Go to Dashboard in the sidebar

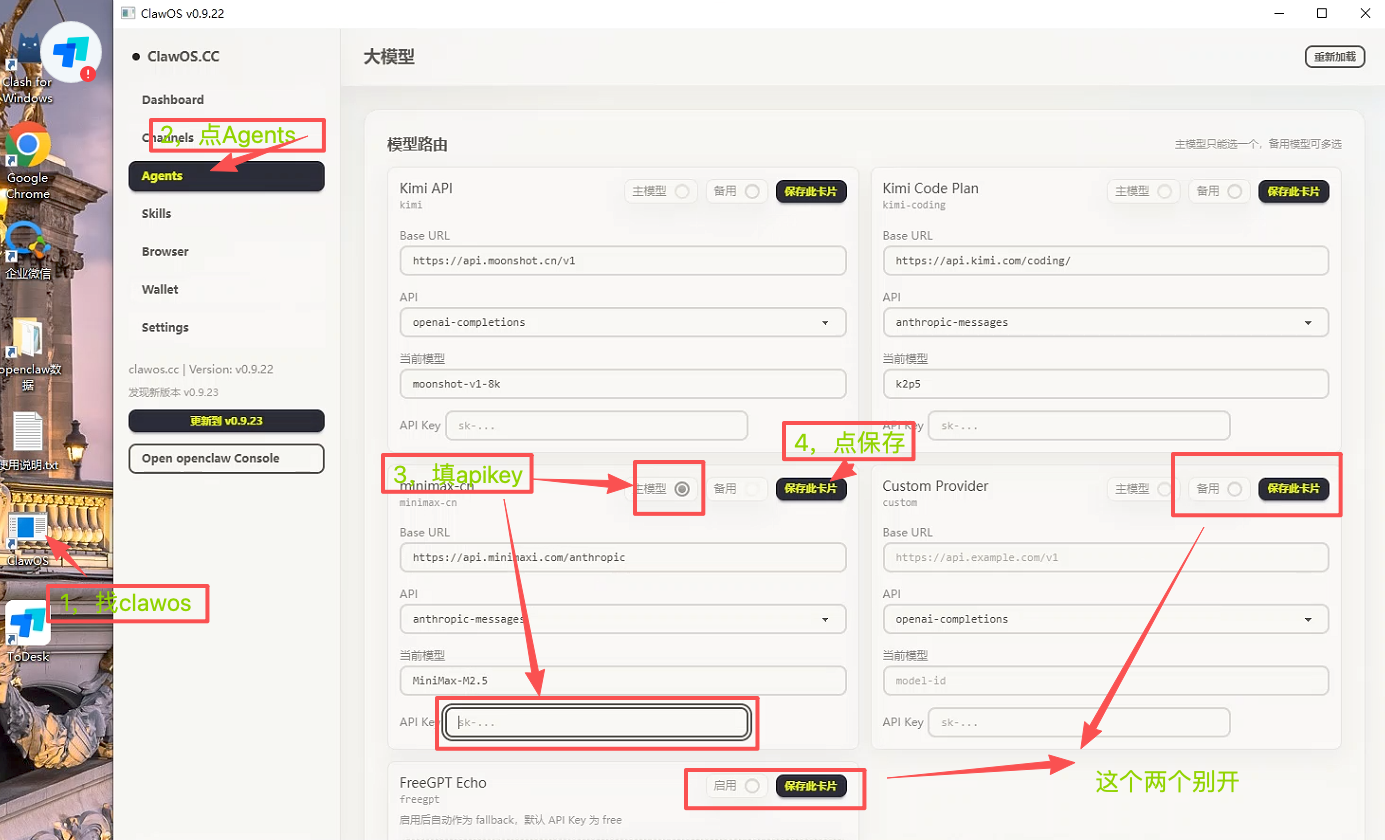coord(173,100)
